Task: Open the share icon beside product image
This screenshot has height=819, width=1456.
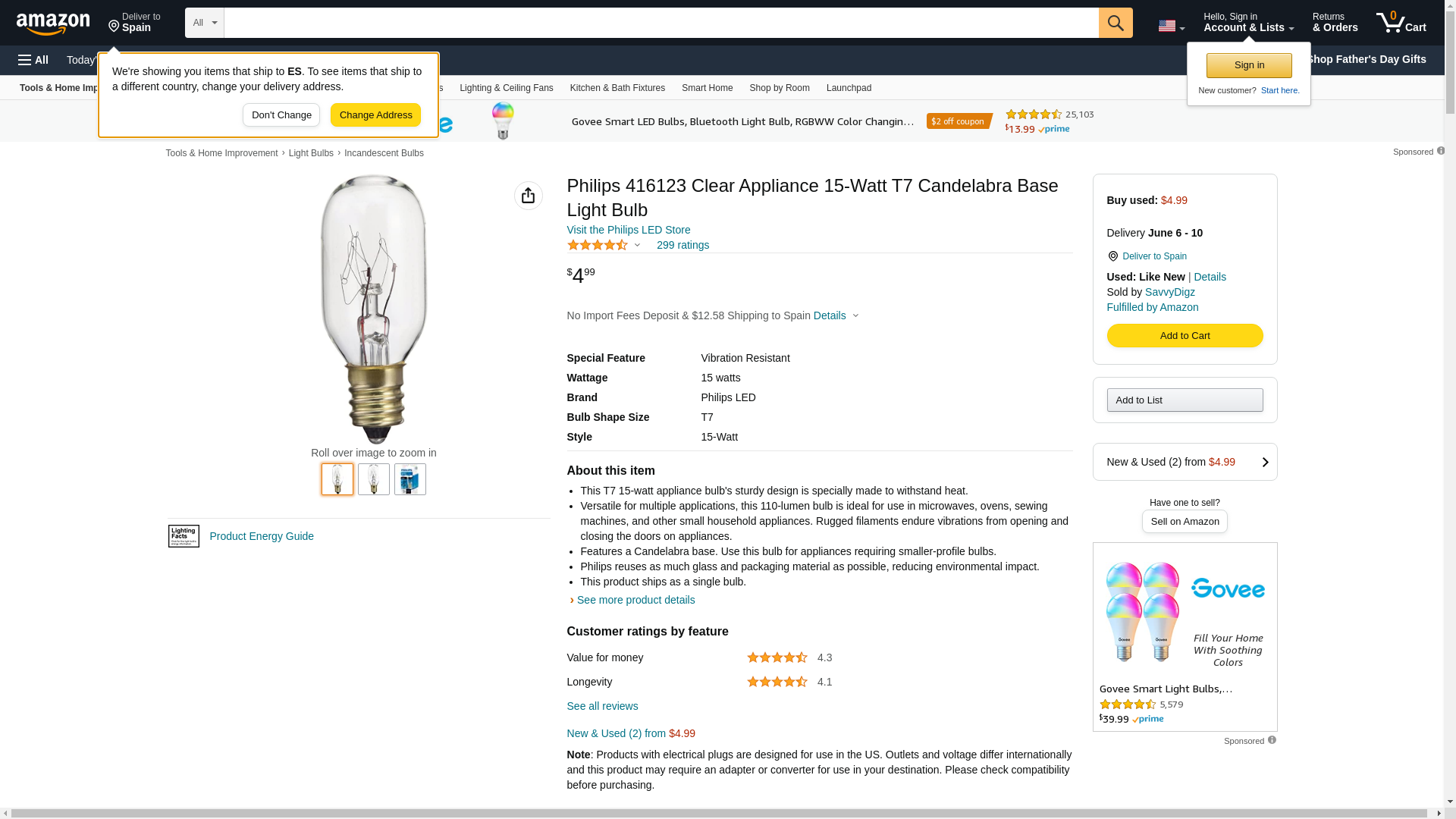Action: point(529,196)
